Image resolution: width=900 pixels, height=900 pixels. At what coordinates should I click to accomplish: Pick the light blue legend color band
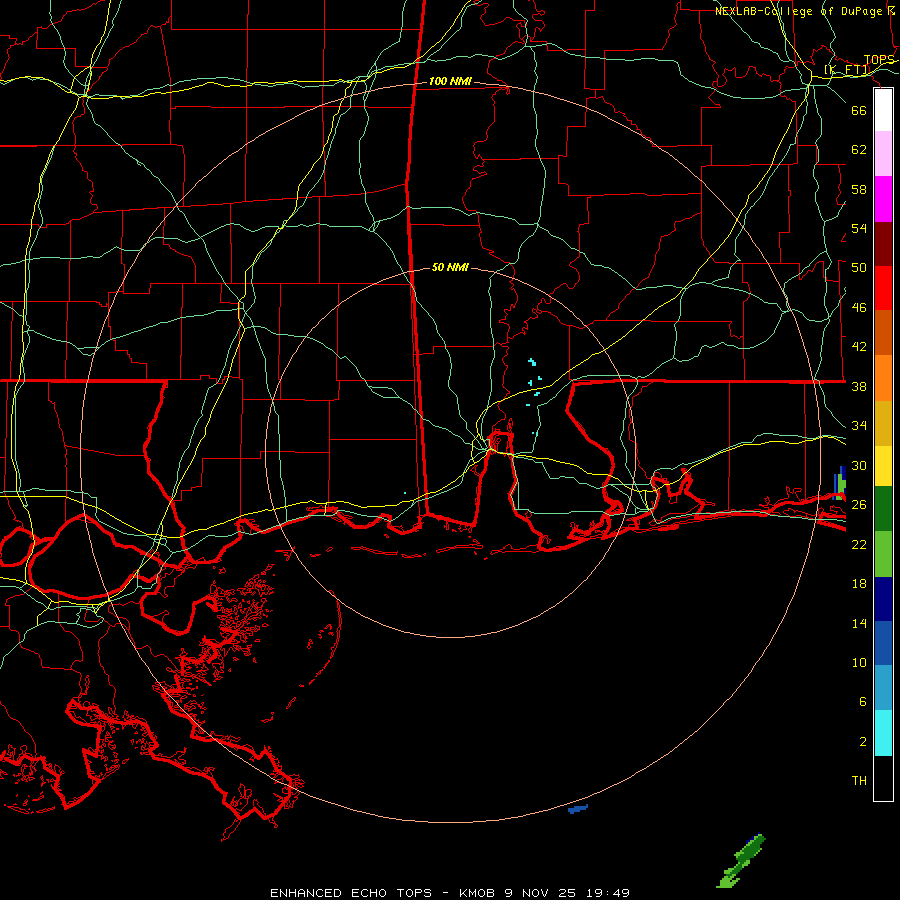883,688
